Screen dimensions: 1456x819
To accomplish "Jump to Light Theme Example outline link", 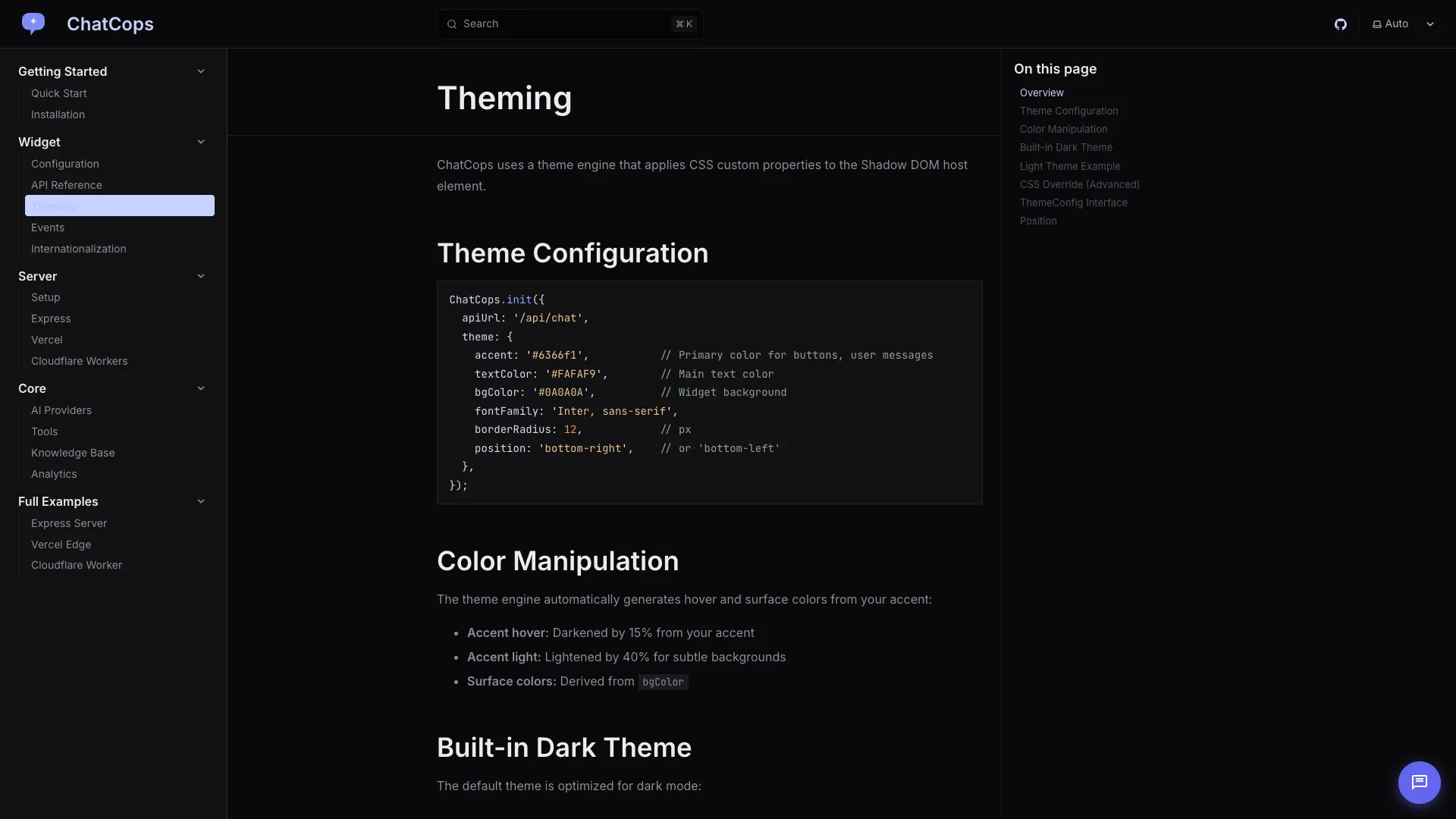I will pos(1070,166).
